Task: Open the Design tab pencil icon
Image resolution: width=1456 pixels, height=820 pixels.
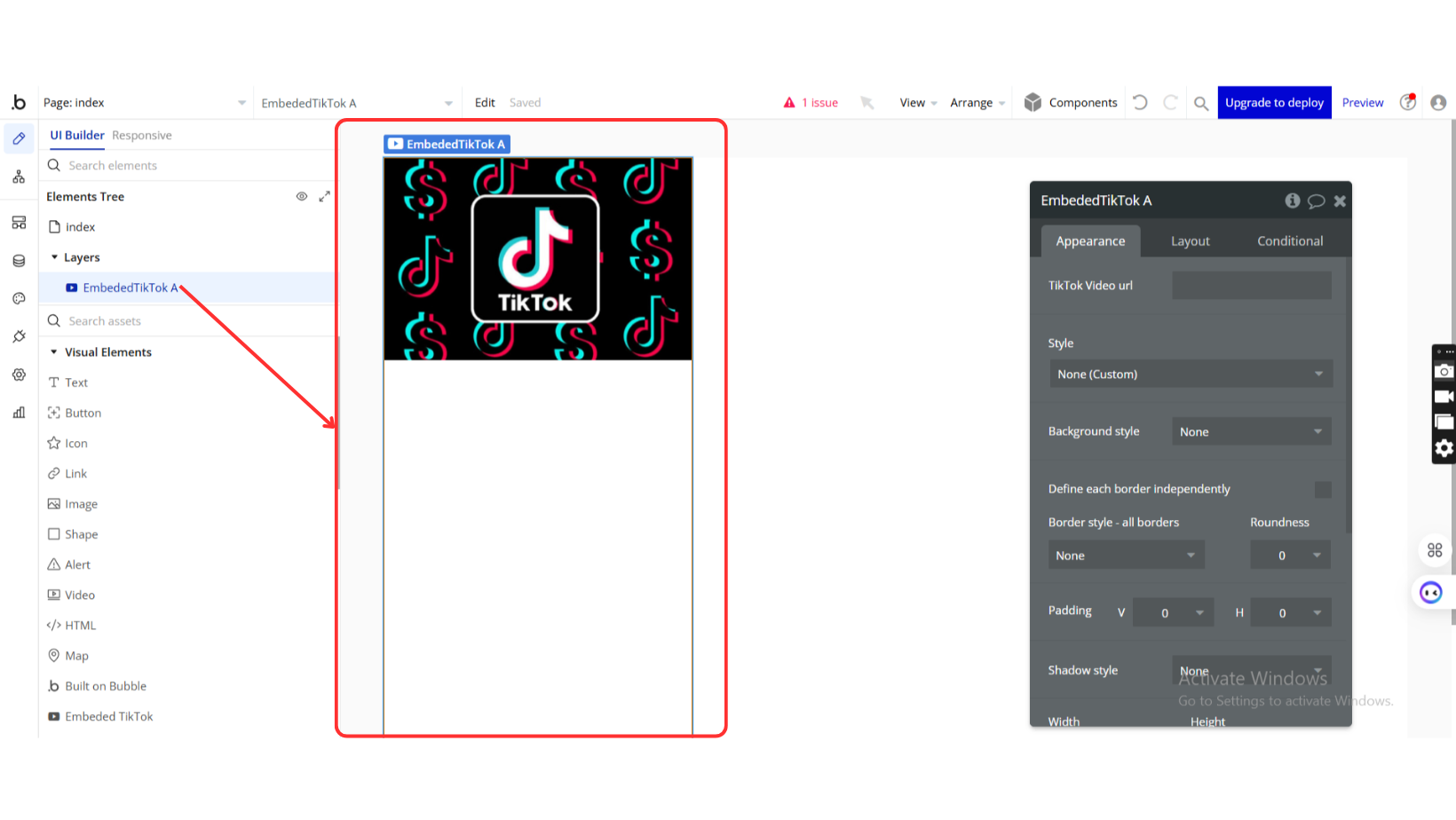Action: (19, 138)
